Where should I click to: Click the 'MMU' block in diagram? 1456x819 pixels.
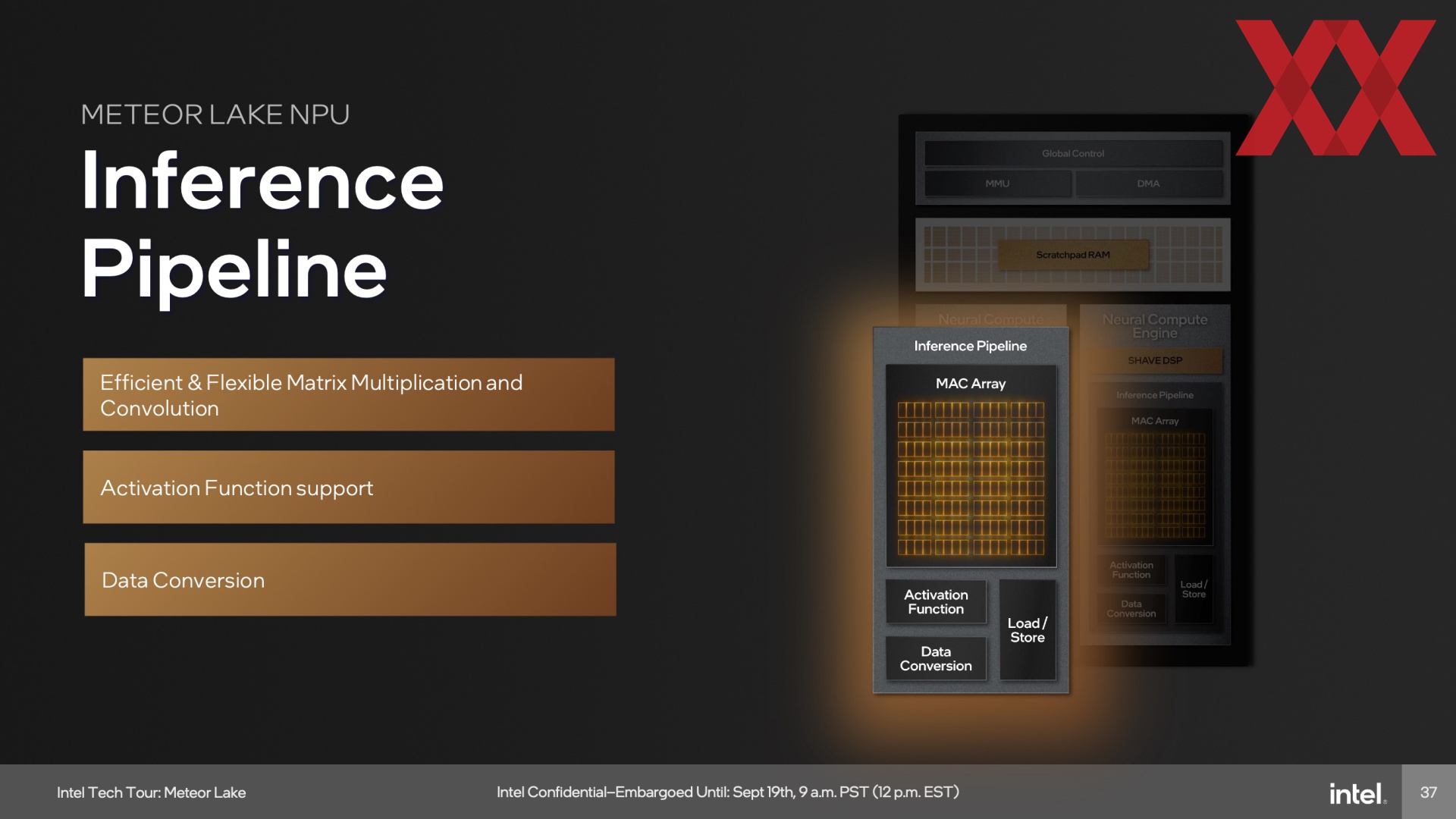(x=997, y=184)
